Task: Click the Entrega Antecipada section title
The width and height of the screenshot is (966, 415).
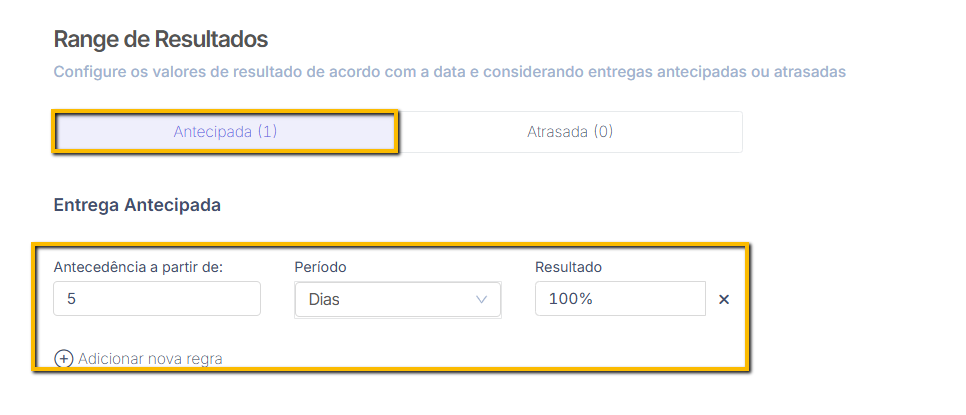Action: click(137, 205)
